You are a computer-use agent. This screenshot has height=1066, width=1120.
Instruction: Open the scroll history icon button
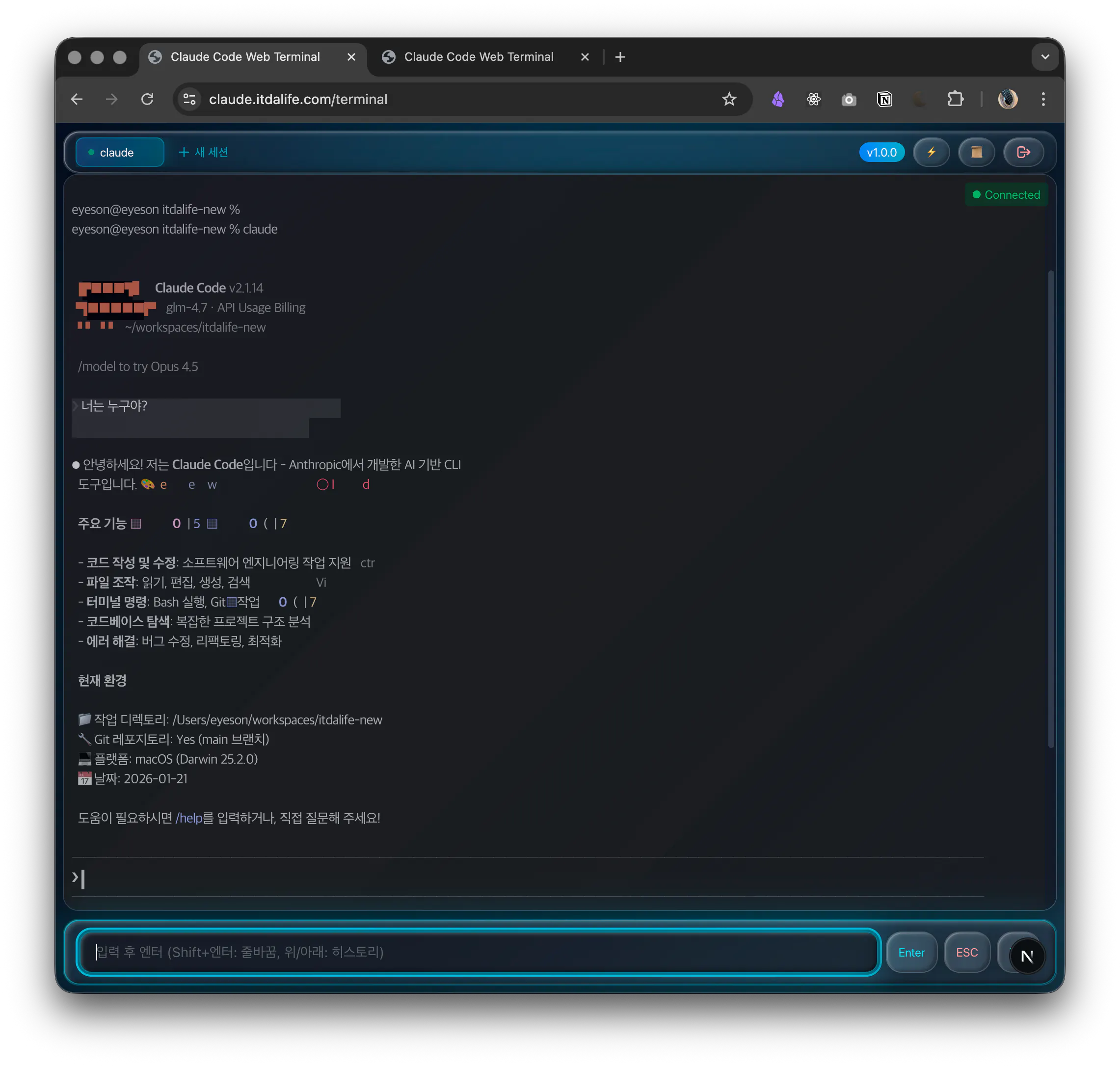click(x=976, y=152)
